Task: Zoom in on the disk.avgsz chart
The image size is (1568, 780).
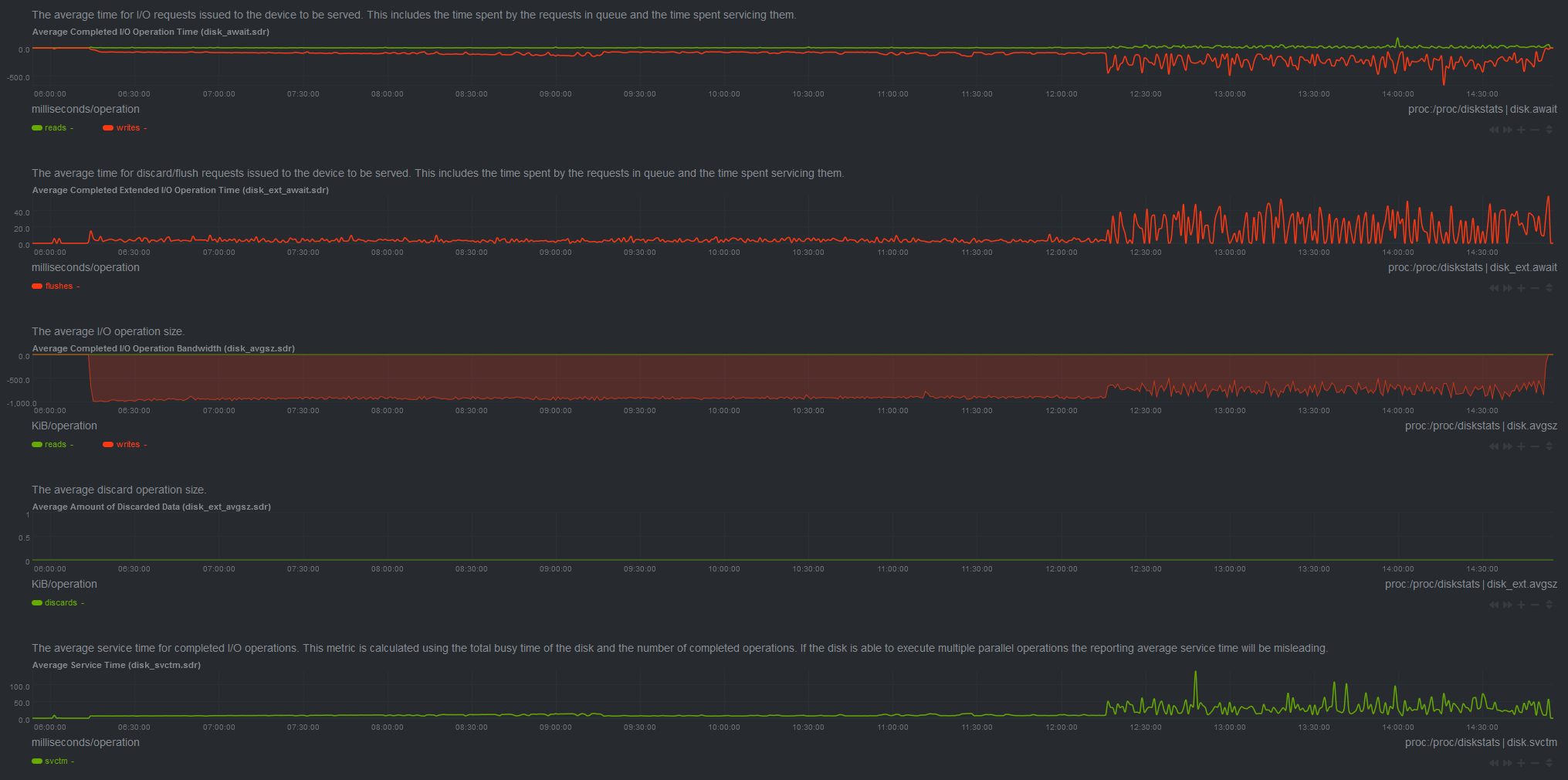Action: [1521, 446]
